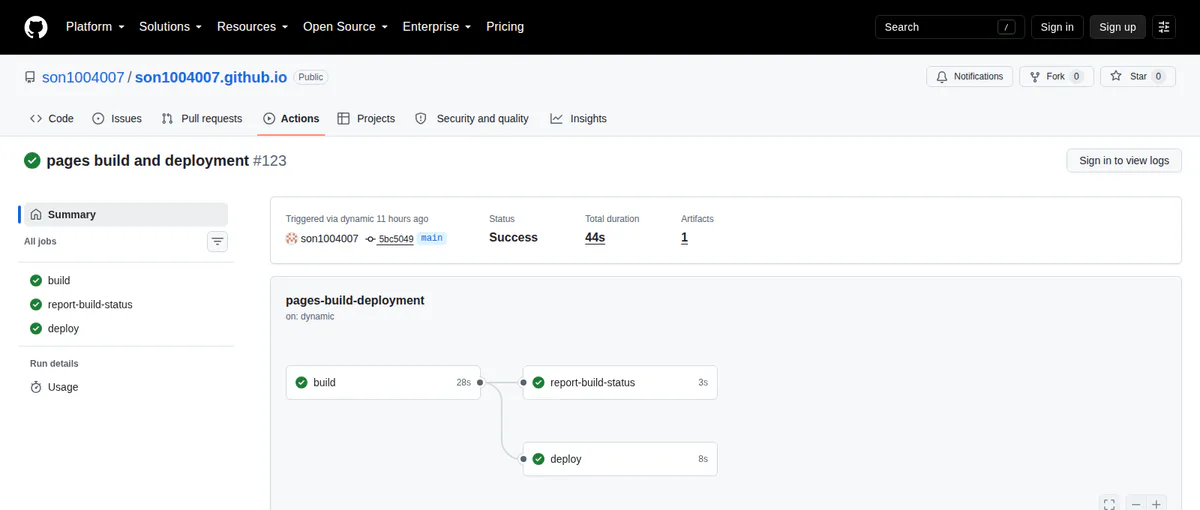Click the Fork count badge
1200x510 pixels.
coord(1076,76)
